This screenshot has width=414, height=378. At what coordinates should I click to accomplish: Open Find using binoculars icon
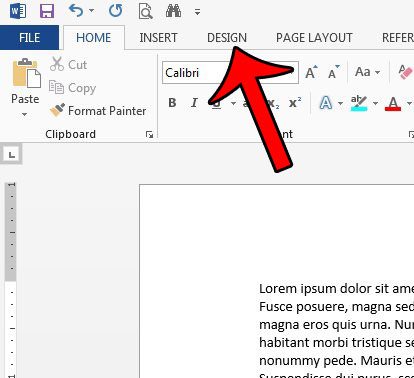pyautogui.click(x=173, y=11)
